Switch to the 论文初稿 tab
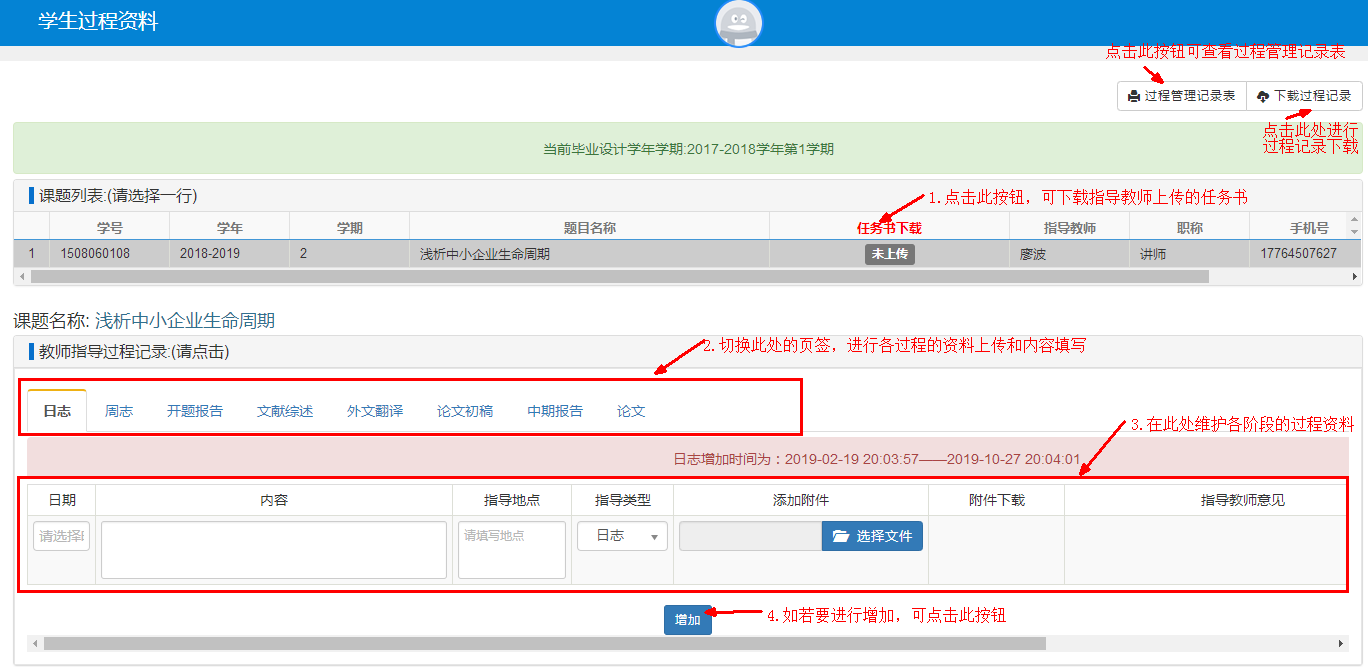 pos(465,411)
